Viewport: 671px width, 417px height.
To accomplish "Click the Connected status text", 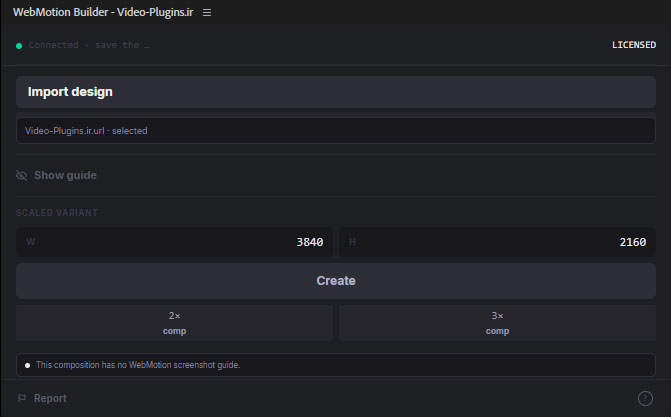I will (x=89, y=45).
